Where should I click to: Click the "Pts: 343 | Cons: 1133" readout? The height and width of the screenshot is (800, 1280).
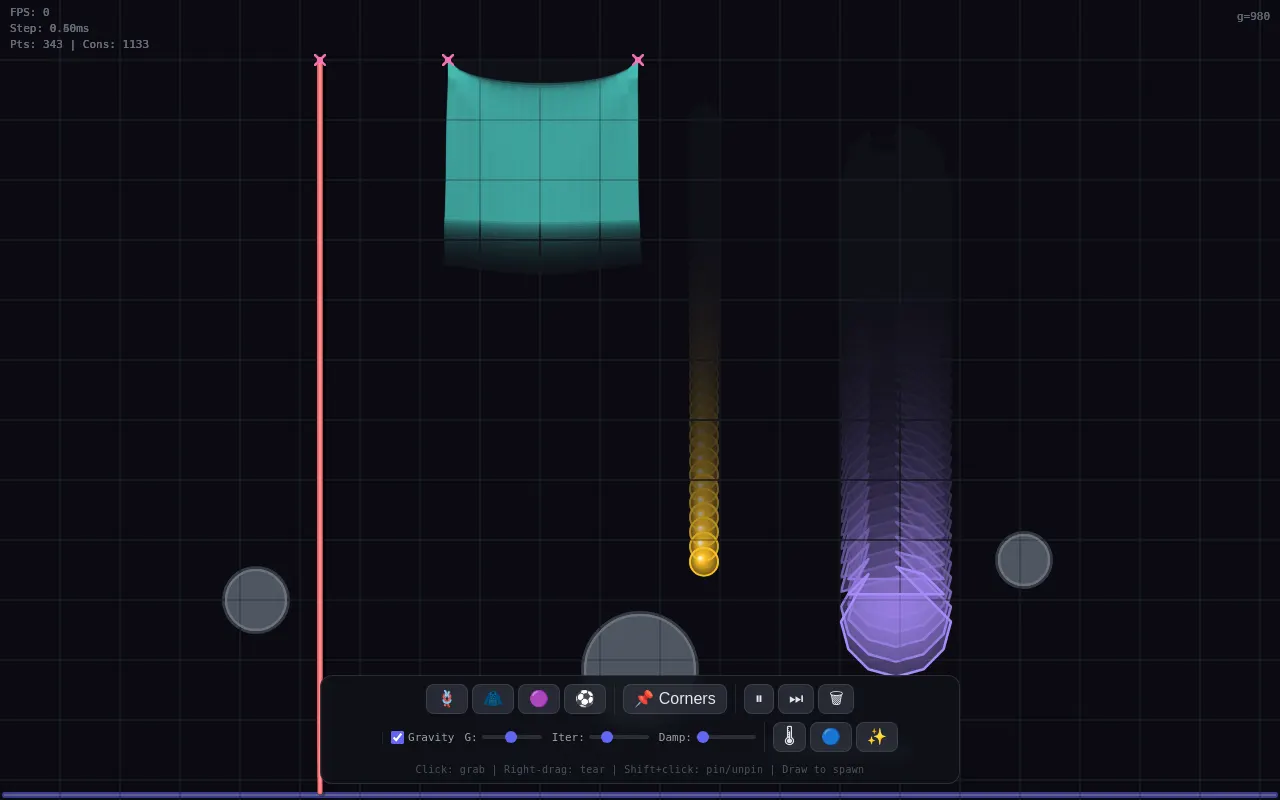pos(80,45)
